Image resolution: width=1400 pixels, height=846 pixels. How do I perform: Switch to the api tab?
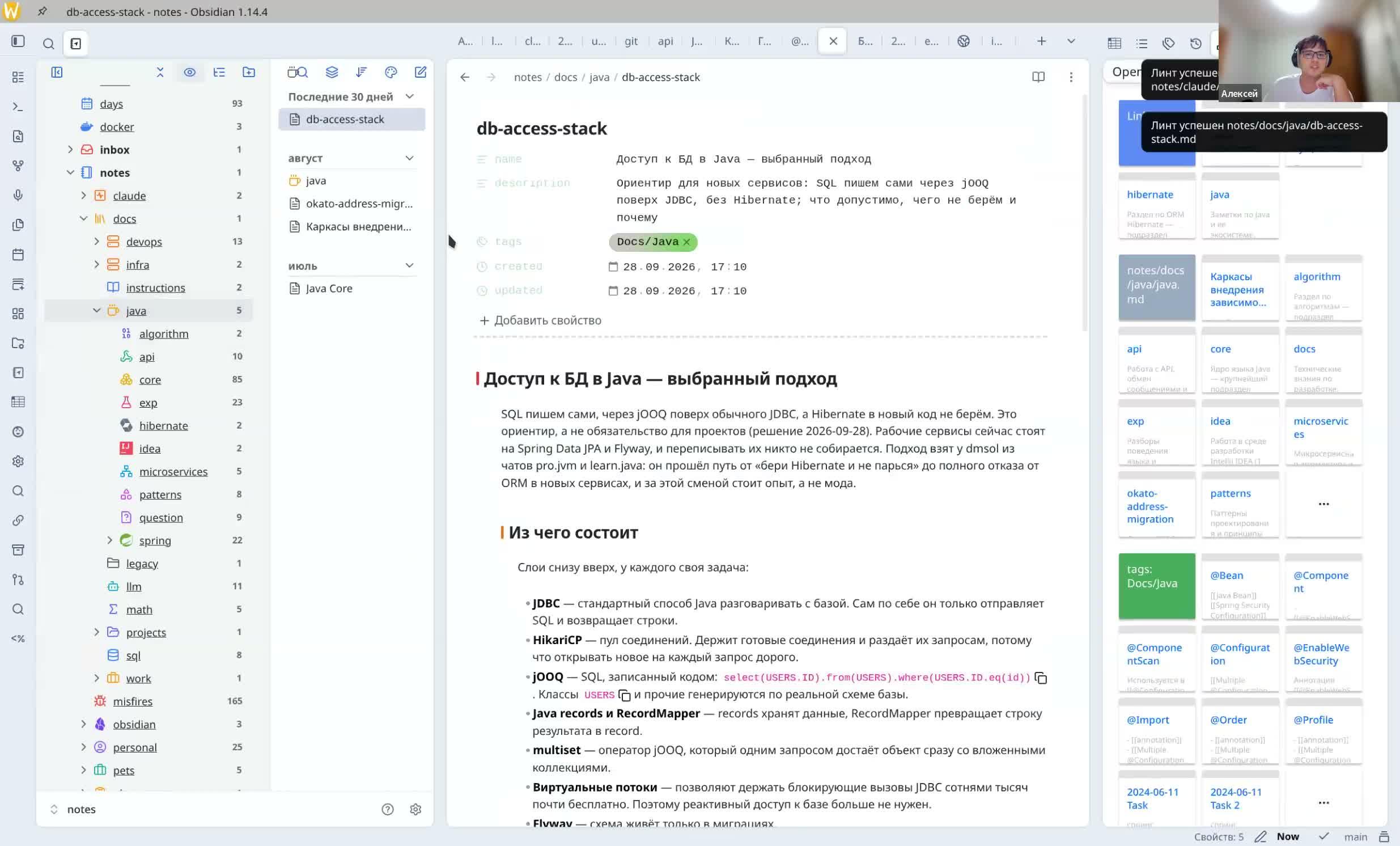(x=665, y=41)
